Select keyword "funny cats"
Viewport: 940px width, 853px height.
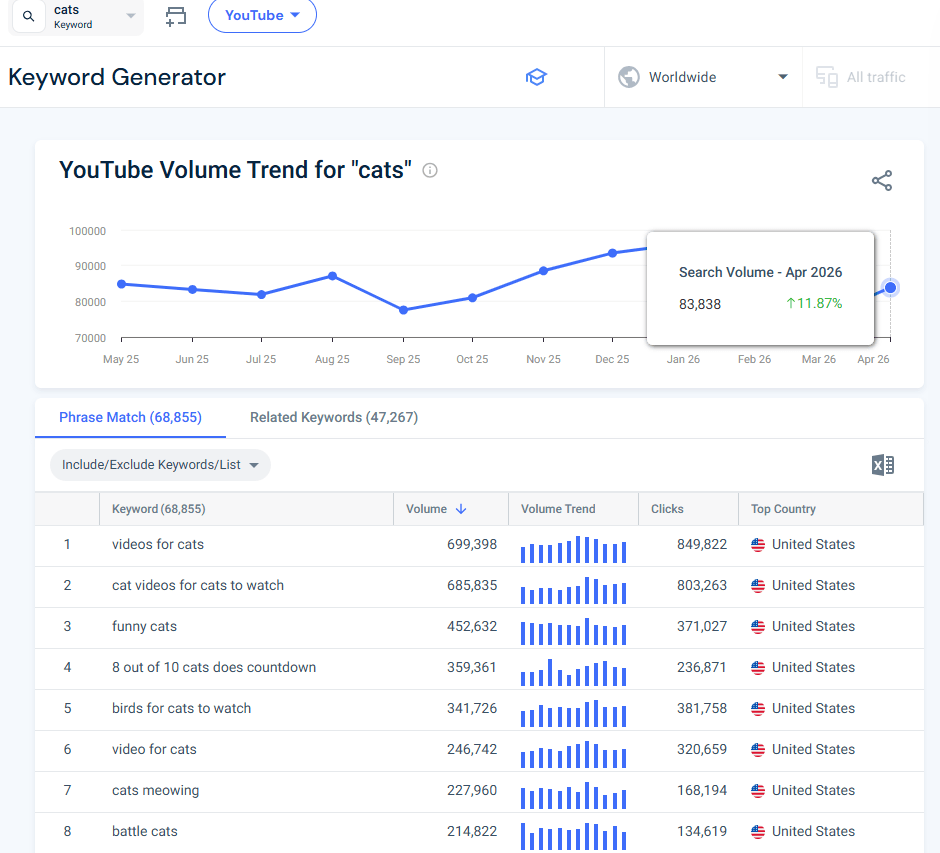point(144,626)
